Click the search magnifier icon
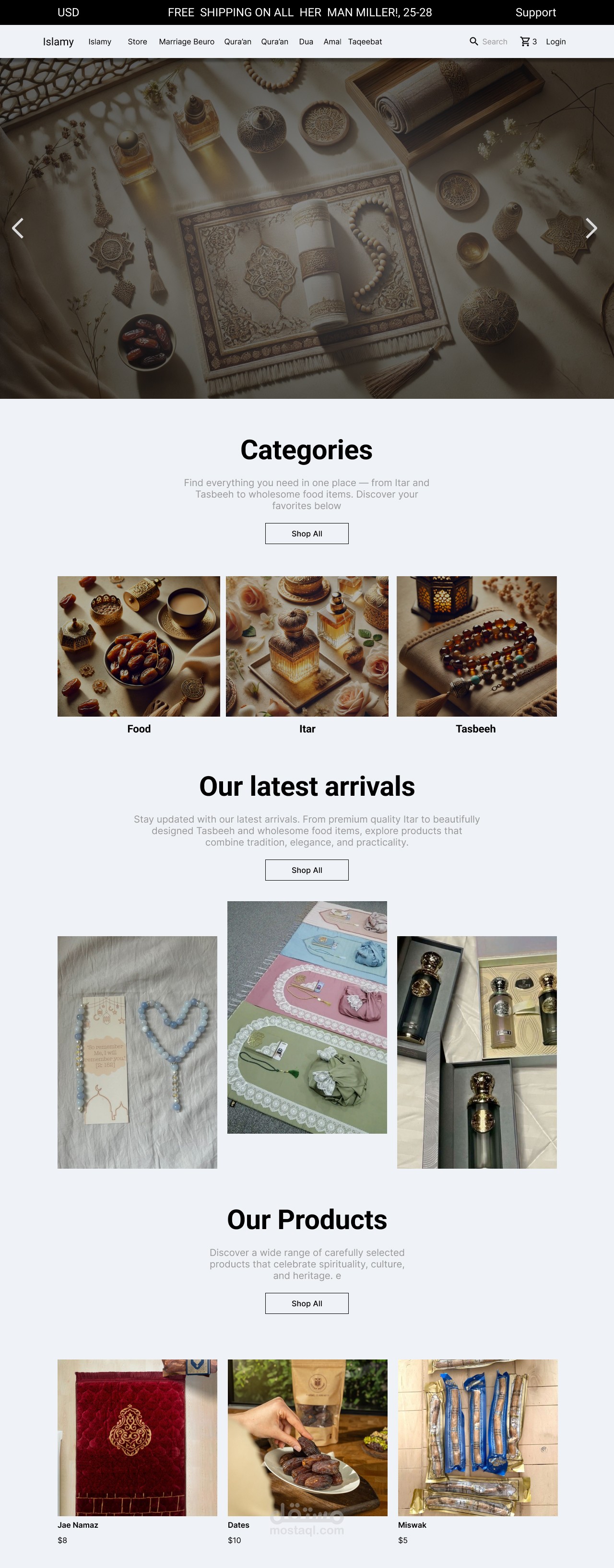 473,41
